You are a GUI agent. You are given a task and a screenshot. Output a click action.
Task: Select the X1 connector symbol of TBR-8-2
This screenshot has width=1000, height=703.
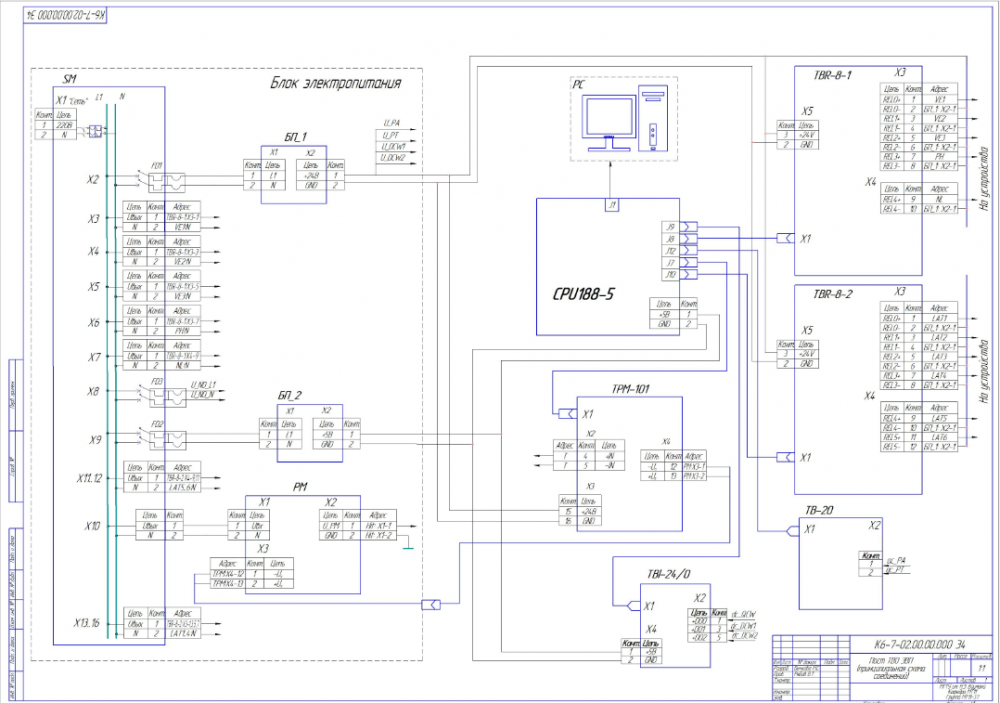click(x=786, y=457)
